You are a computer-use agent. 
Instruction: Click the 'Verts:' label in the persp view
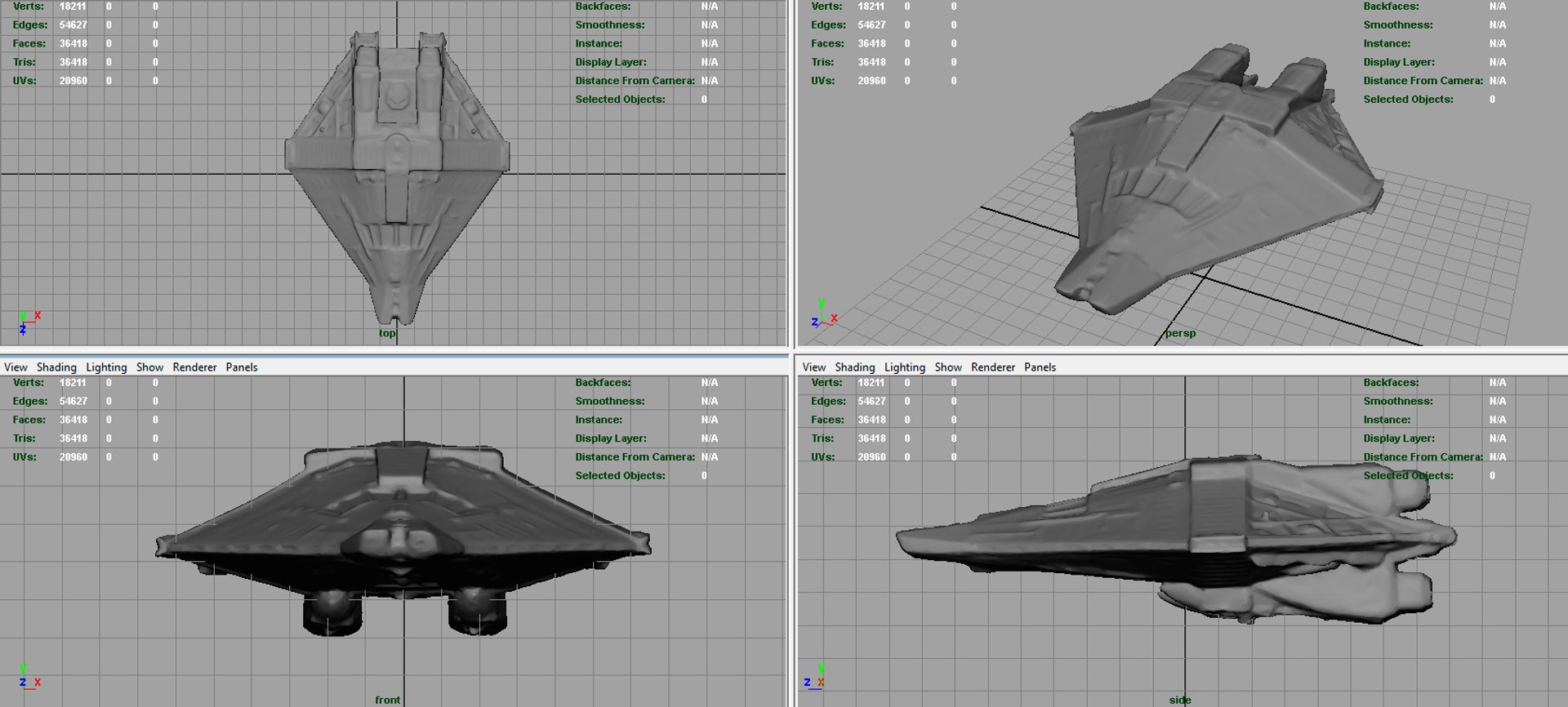point(827,7)
